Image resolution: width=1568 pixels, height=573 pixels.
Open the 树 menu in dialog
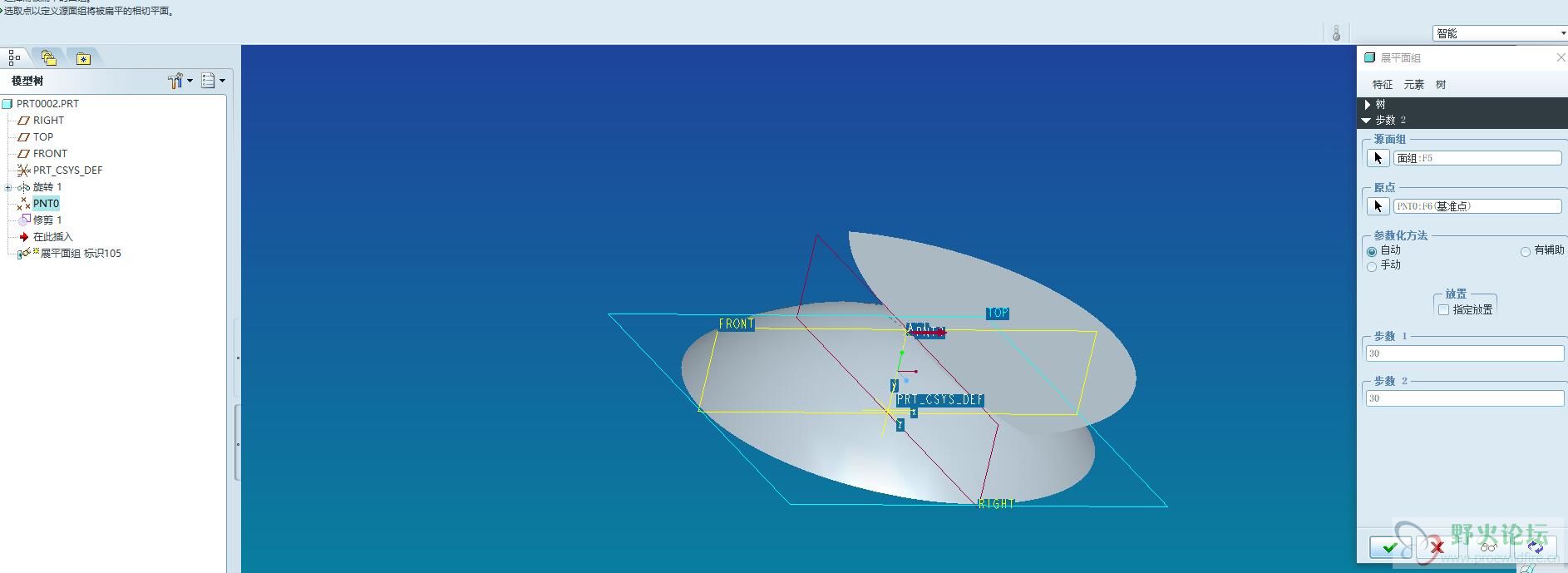1441,85
